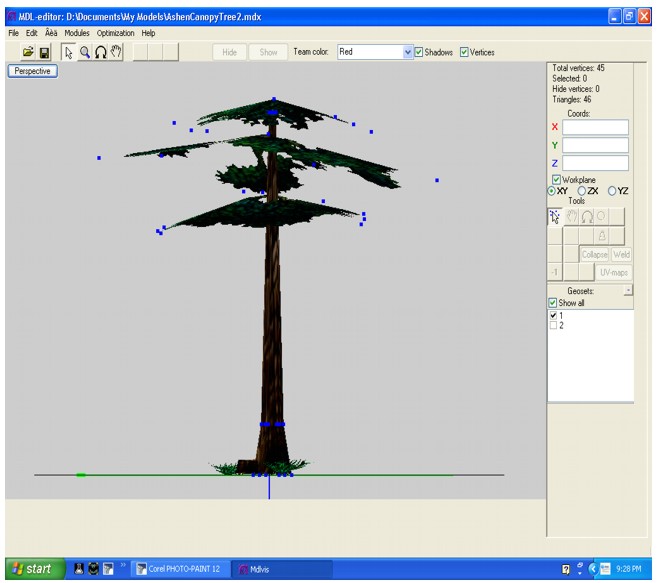
Task: Open the Modules menu
Action: (77, 33)
